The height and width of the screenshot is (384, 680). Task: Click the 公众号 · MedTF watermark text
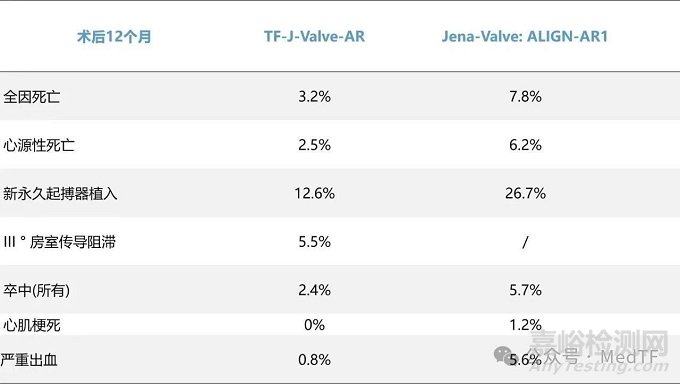tap(601, 357)
